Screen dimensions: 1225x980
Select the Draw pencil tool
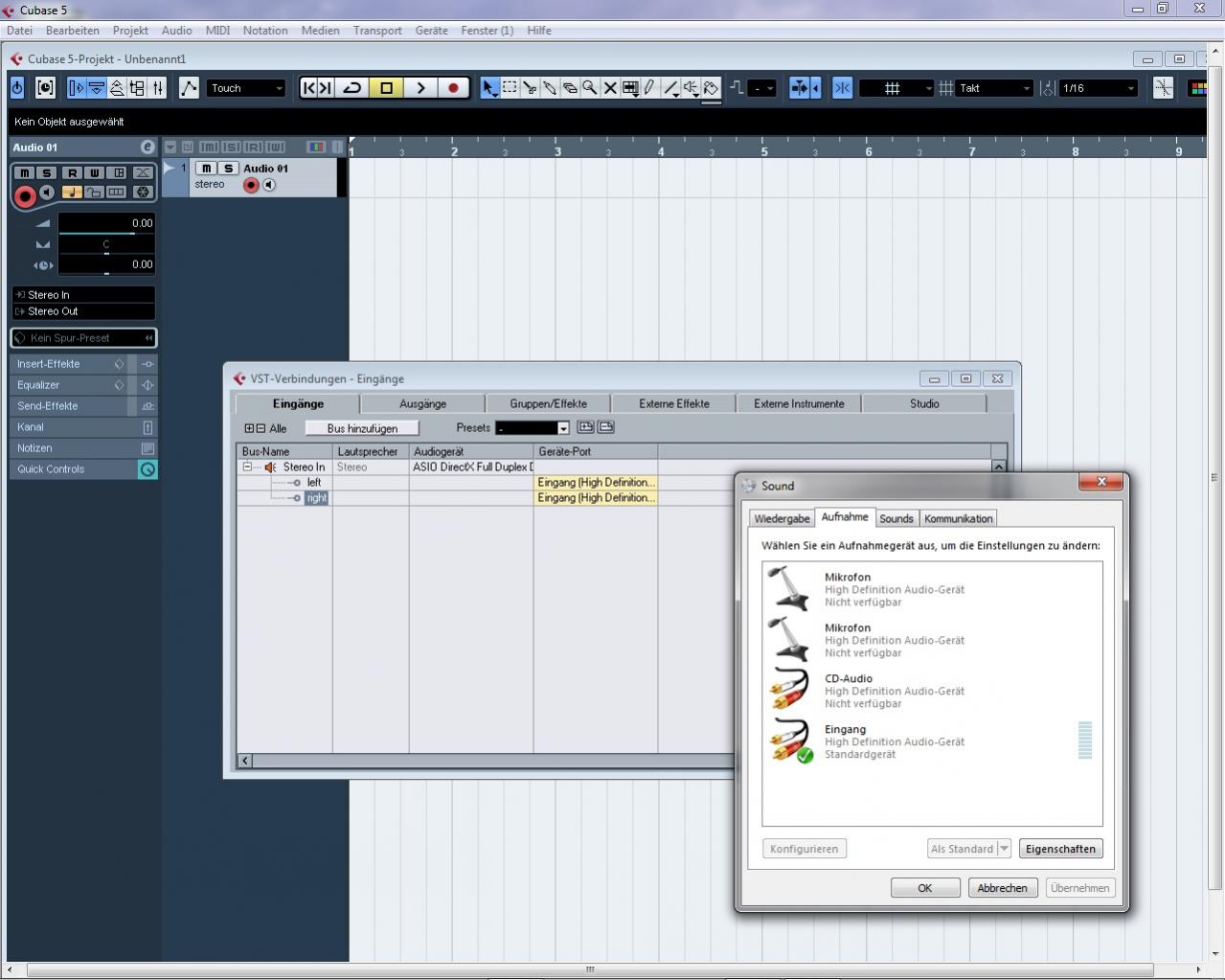[x=650, y=88]
